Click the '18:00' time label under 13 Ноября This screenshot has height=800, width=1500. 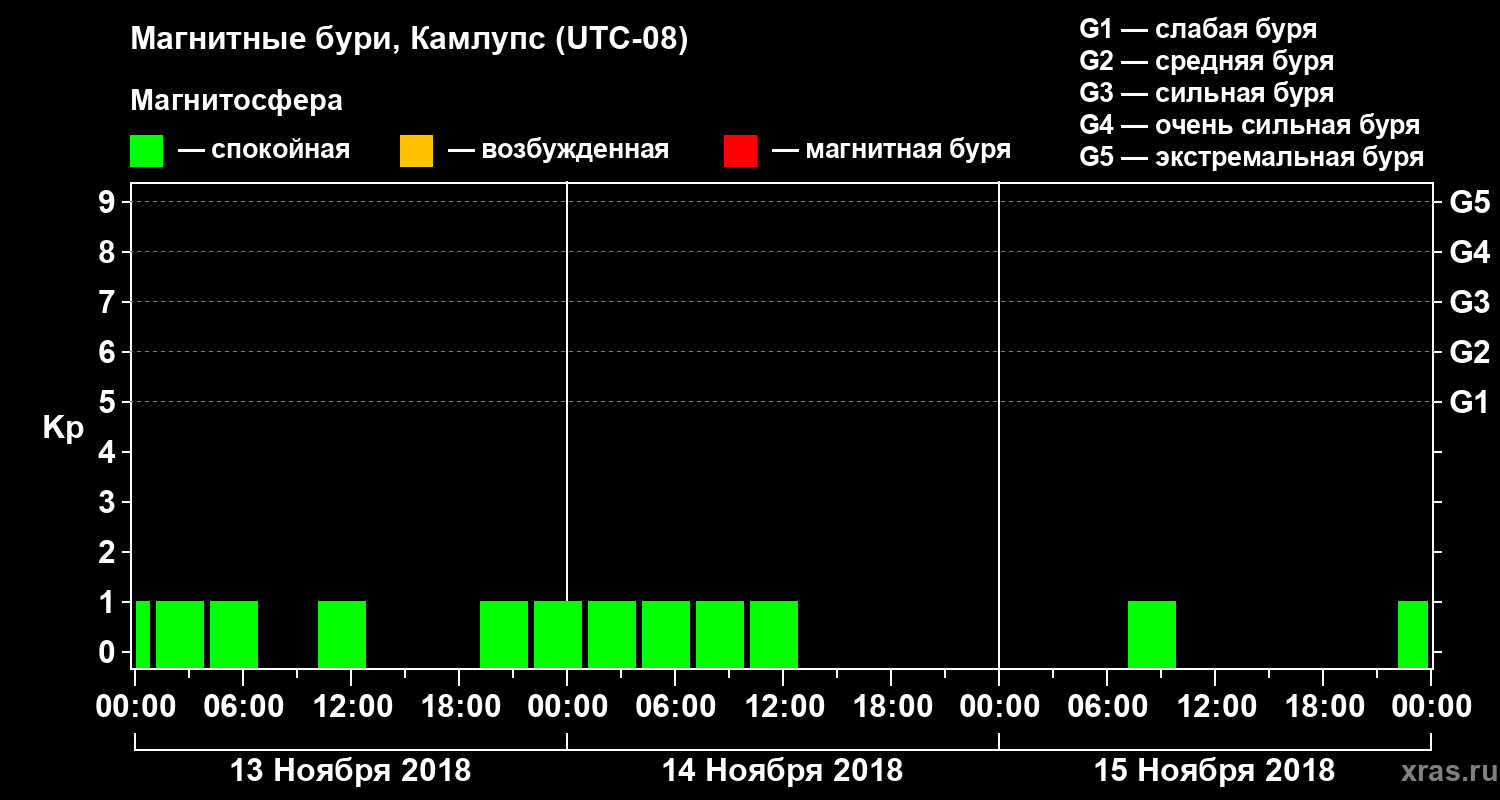pos(459,706)
